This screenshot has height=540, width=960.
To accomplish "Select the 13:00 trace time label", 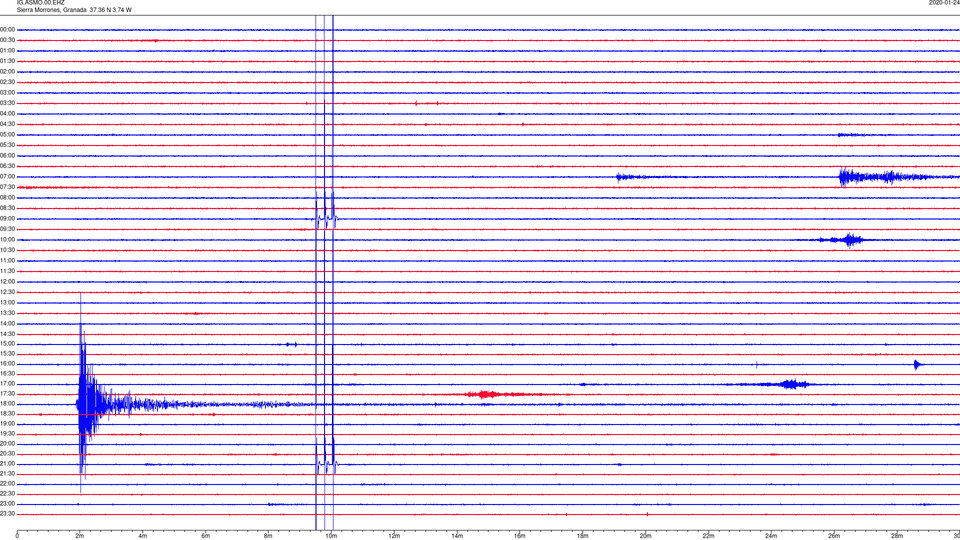I will [8, 302].
